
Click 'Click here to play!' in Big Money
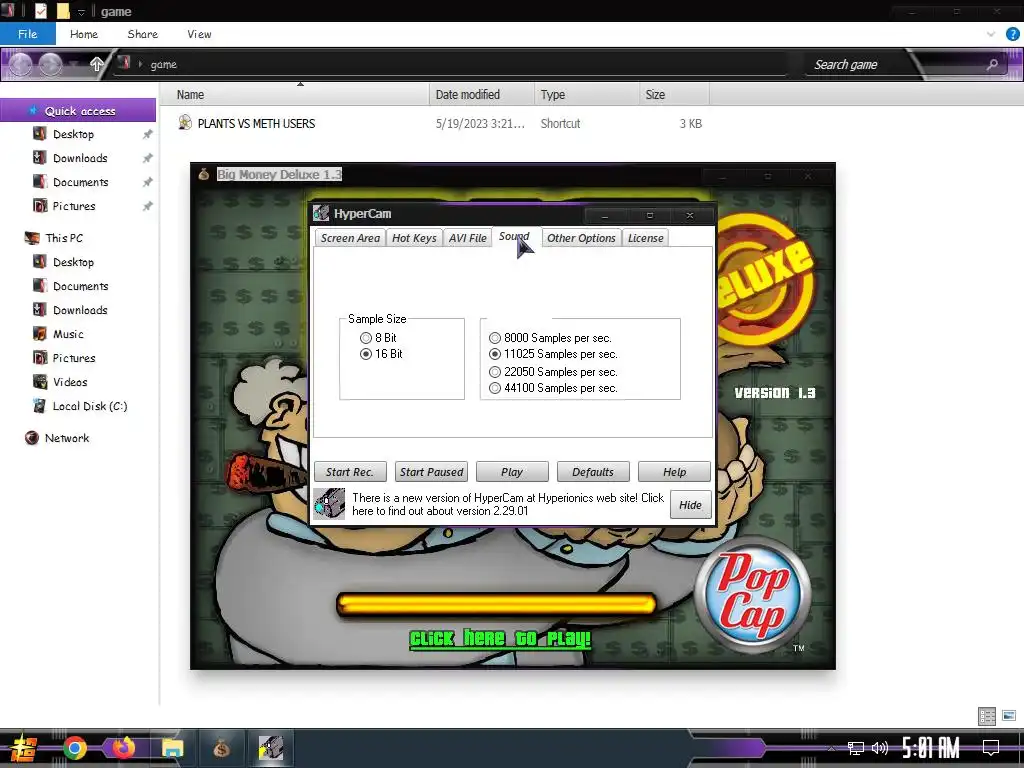click(500, 638)
